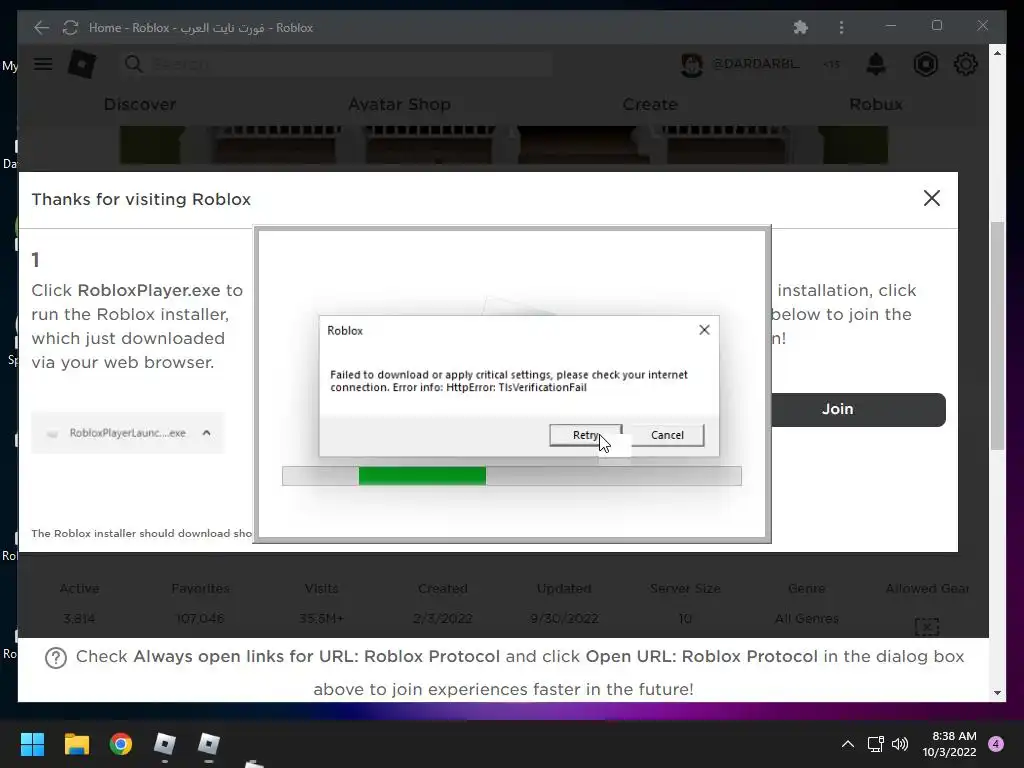Open File Explorer from the taskbar
Image resolution: width=1024 pixels, height=768 pixels.
pos(76,744)
